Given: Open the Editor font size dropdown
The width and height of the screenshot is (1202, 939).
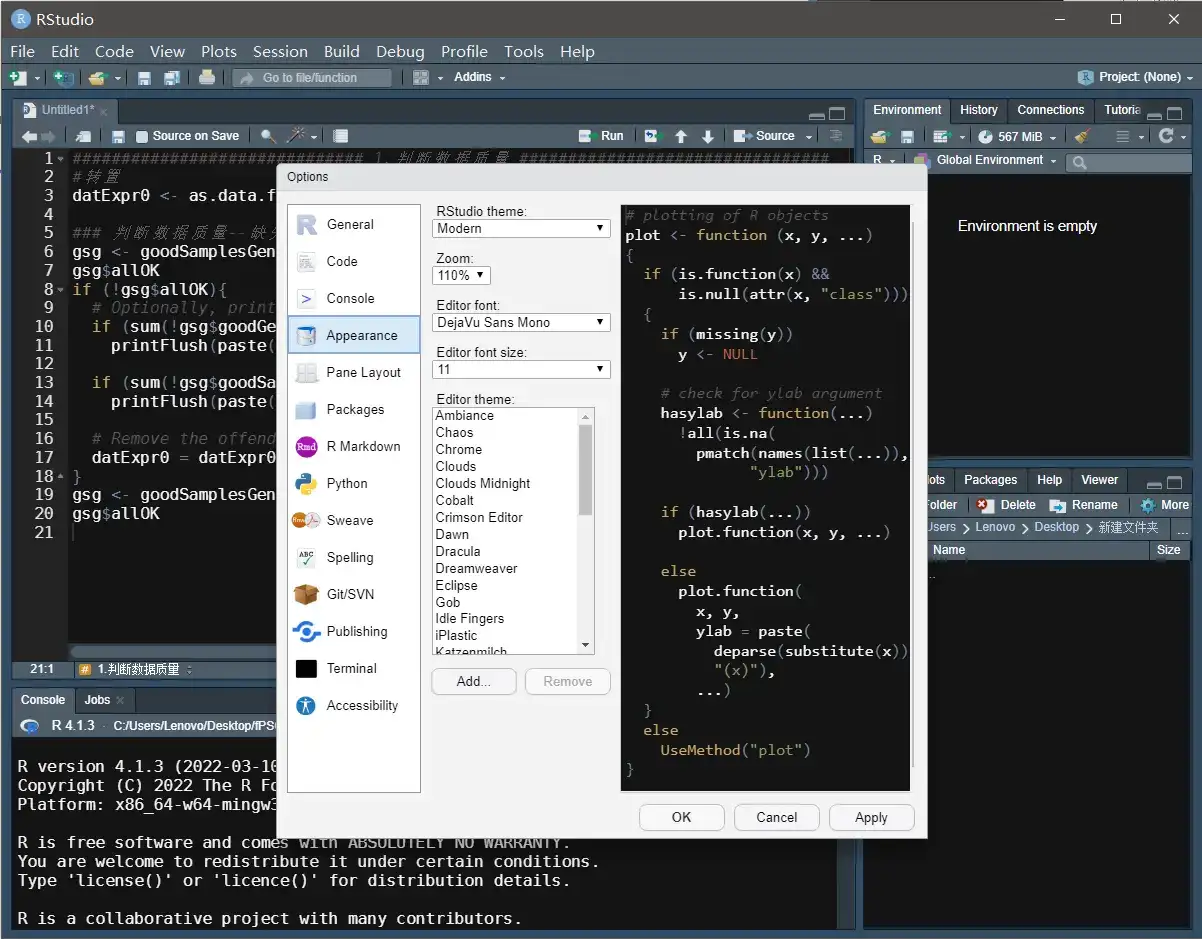Looking at the screenshot, I should pyautogui.click(x=521, y=369).
